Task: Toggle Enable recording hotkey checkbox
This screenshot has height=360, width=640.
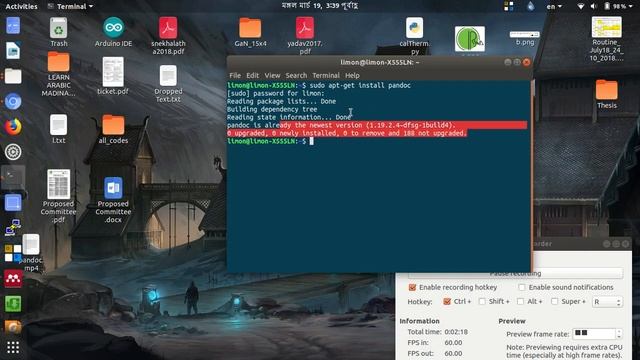Action: [x=412, y=287]
